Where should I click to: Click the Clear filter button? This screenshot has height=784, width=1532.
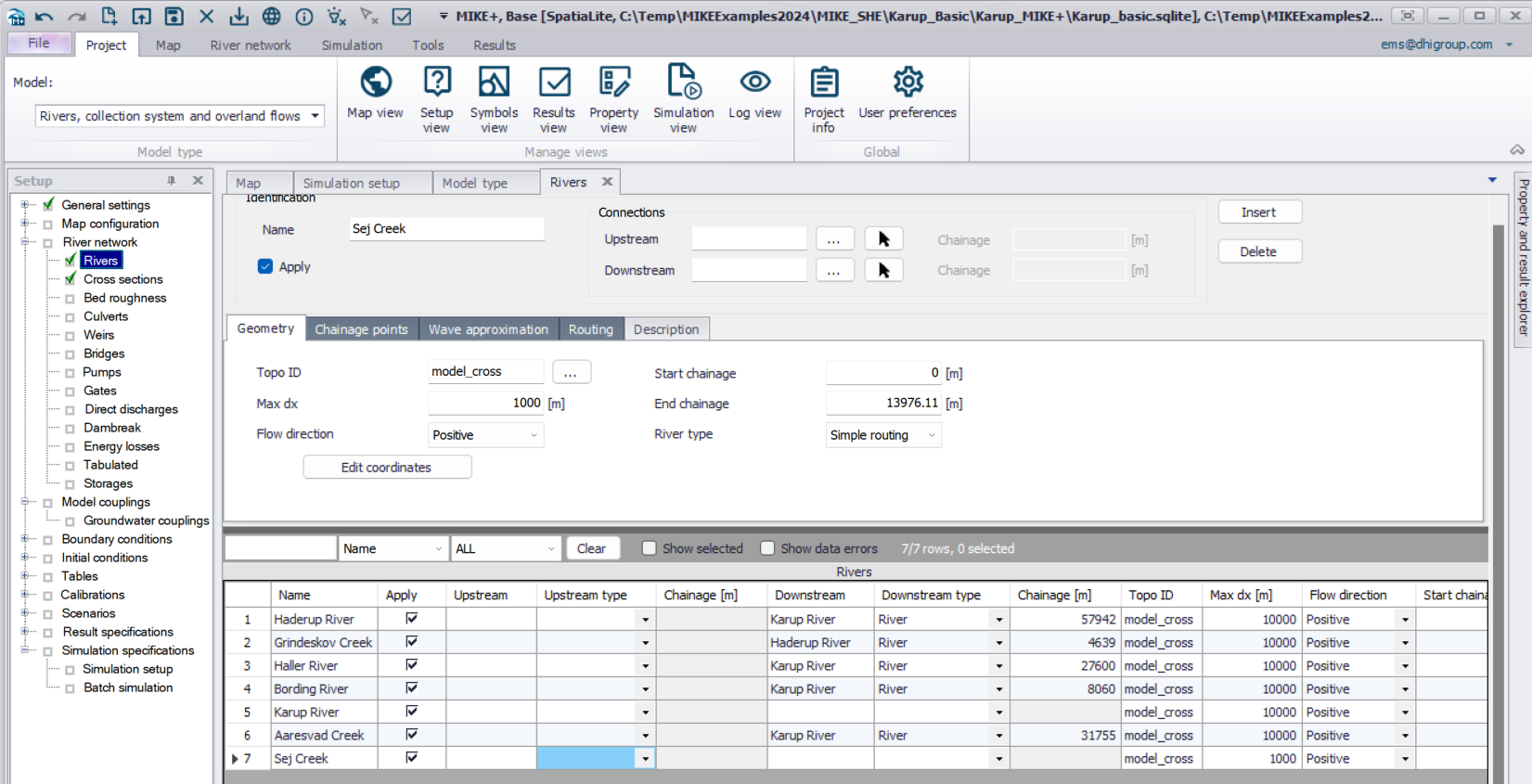coord(591,548)
